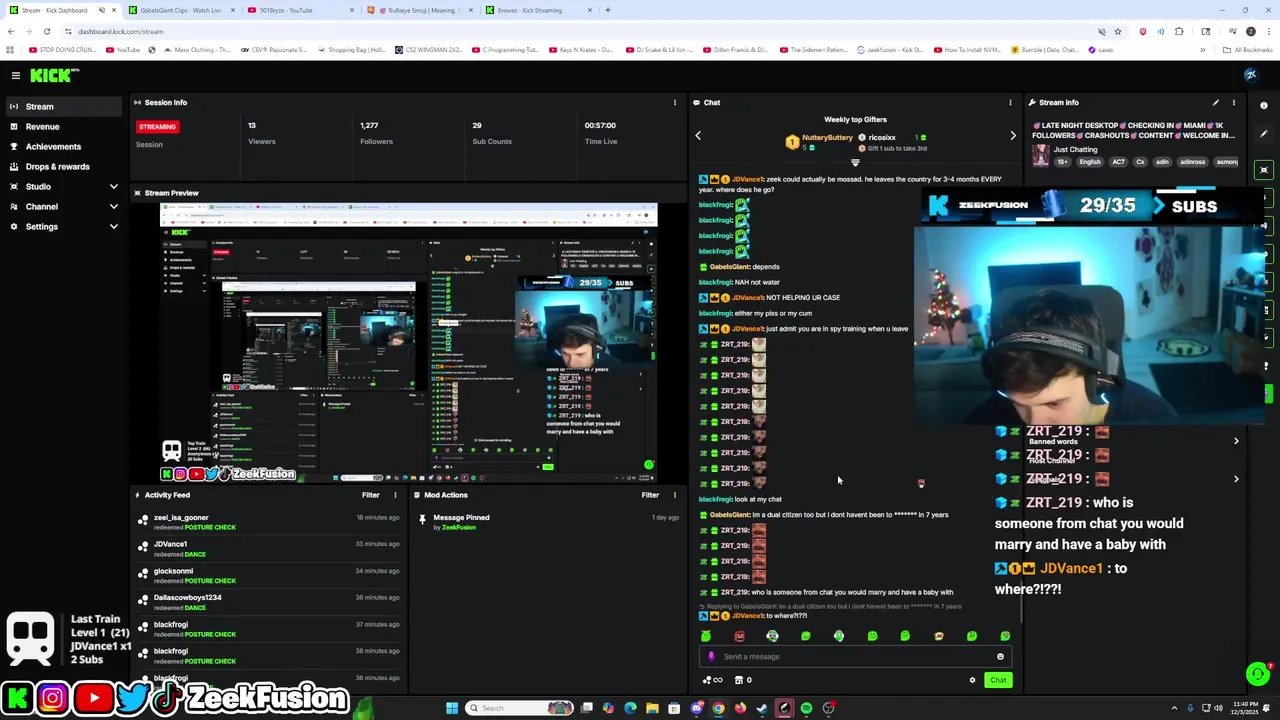Open the Kick sidebar hamburger menu
The height and width of the screenshot is (720, 1280).
click(15, 75)
